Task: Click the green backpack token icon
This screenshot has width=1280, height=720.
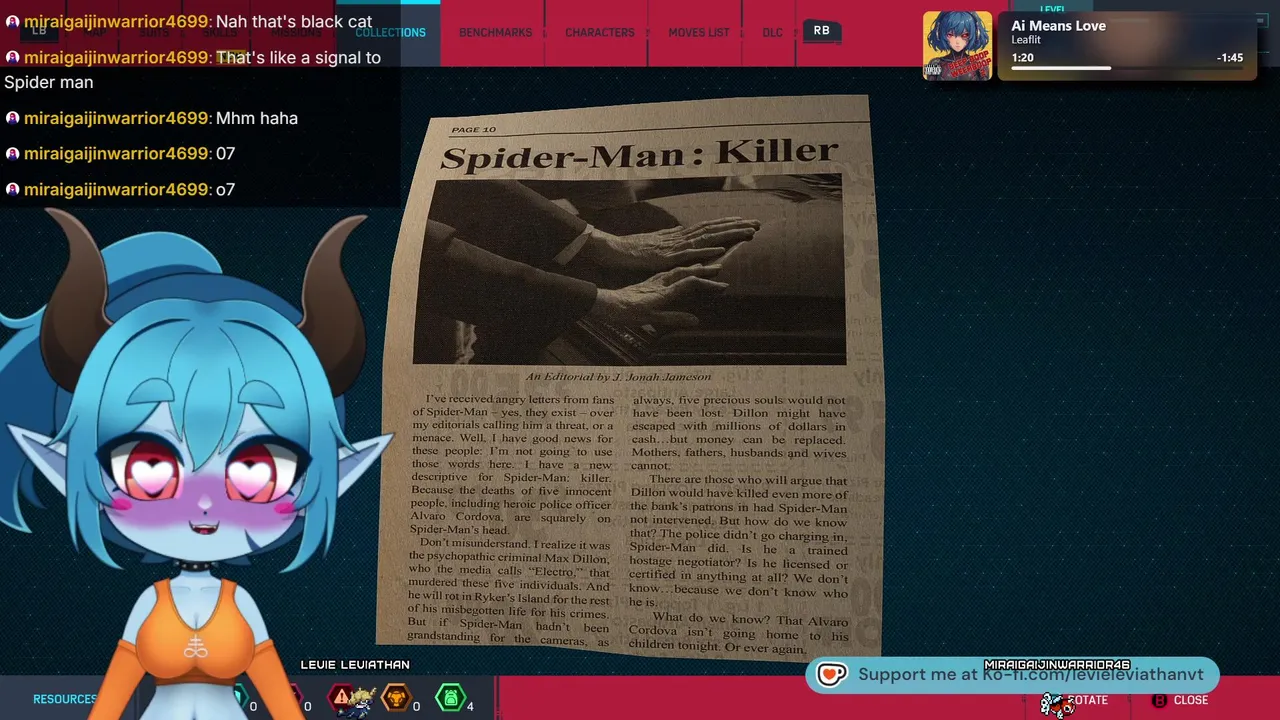Action: click(x=451, y=697)
